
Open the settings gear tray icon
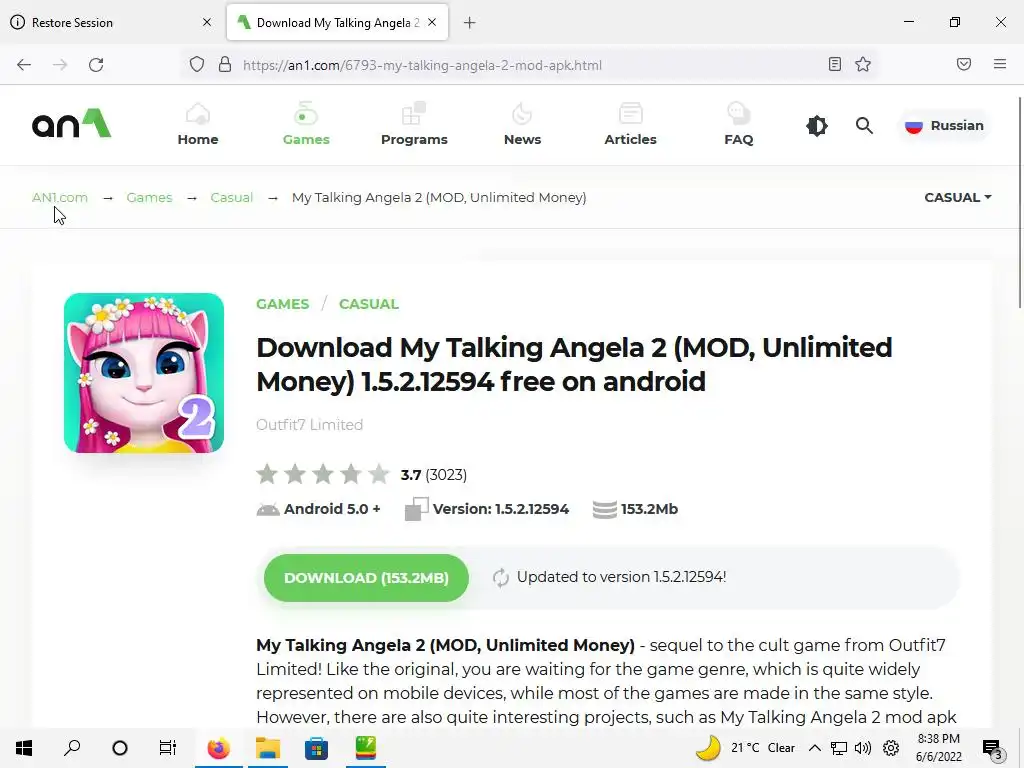pyautogui.click(x=891, y=748)
